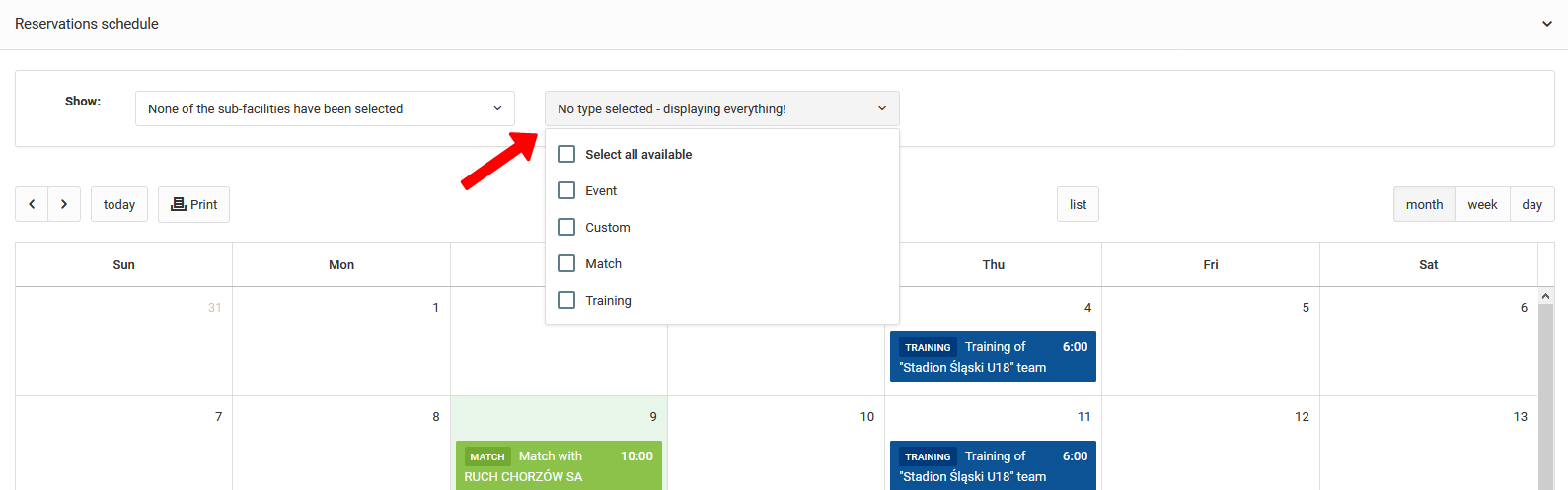This screenshot has height=490, width=1568.
Task: Switch to week view
Action: [1482, 204]
